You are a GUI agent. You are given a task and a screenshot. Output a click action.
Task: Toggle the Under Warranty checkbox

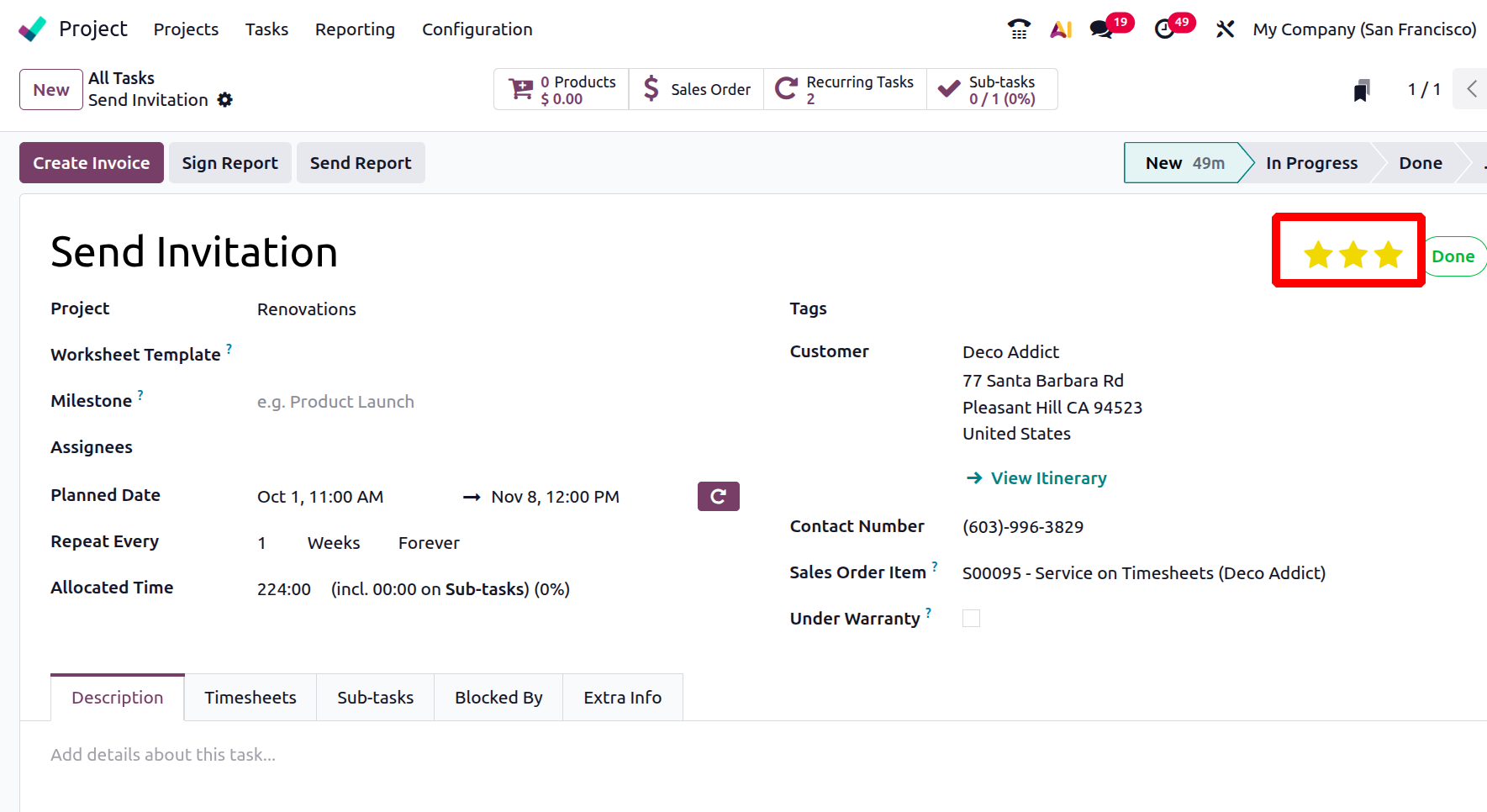click(971, 619)
